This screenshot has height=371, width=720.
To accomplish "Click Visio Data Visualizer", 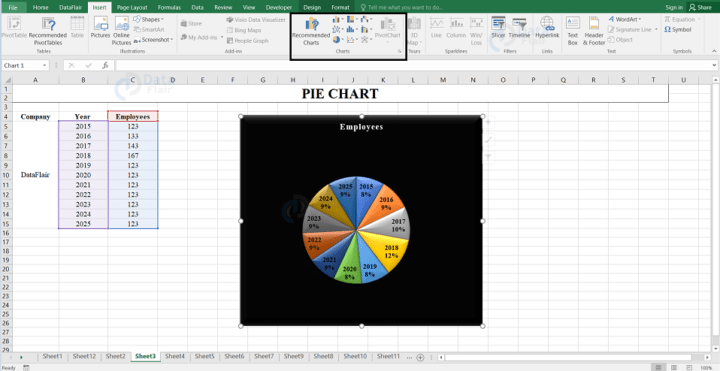I will [x=256, y=20].
